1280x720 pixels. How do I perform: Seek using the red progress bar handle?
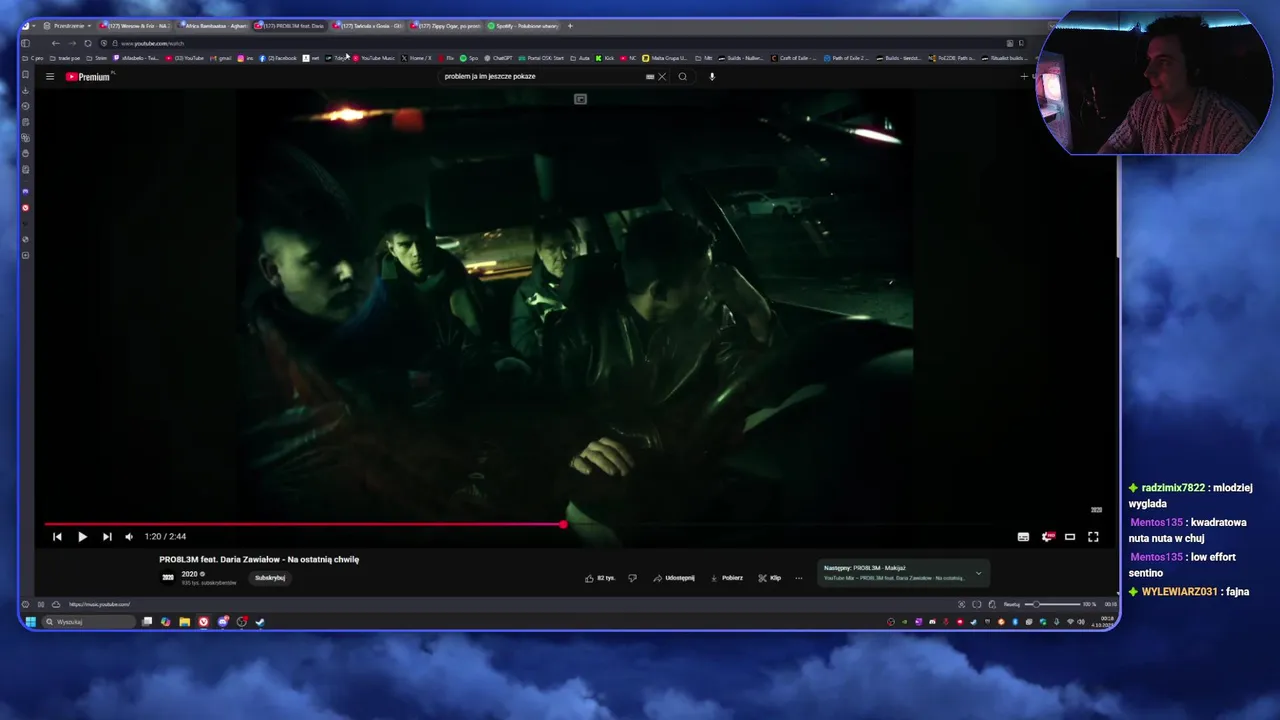[x=564, y=524]
